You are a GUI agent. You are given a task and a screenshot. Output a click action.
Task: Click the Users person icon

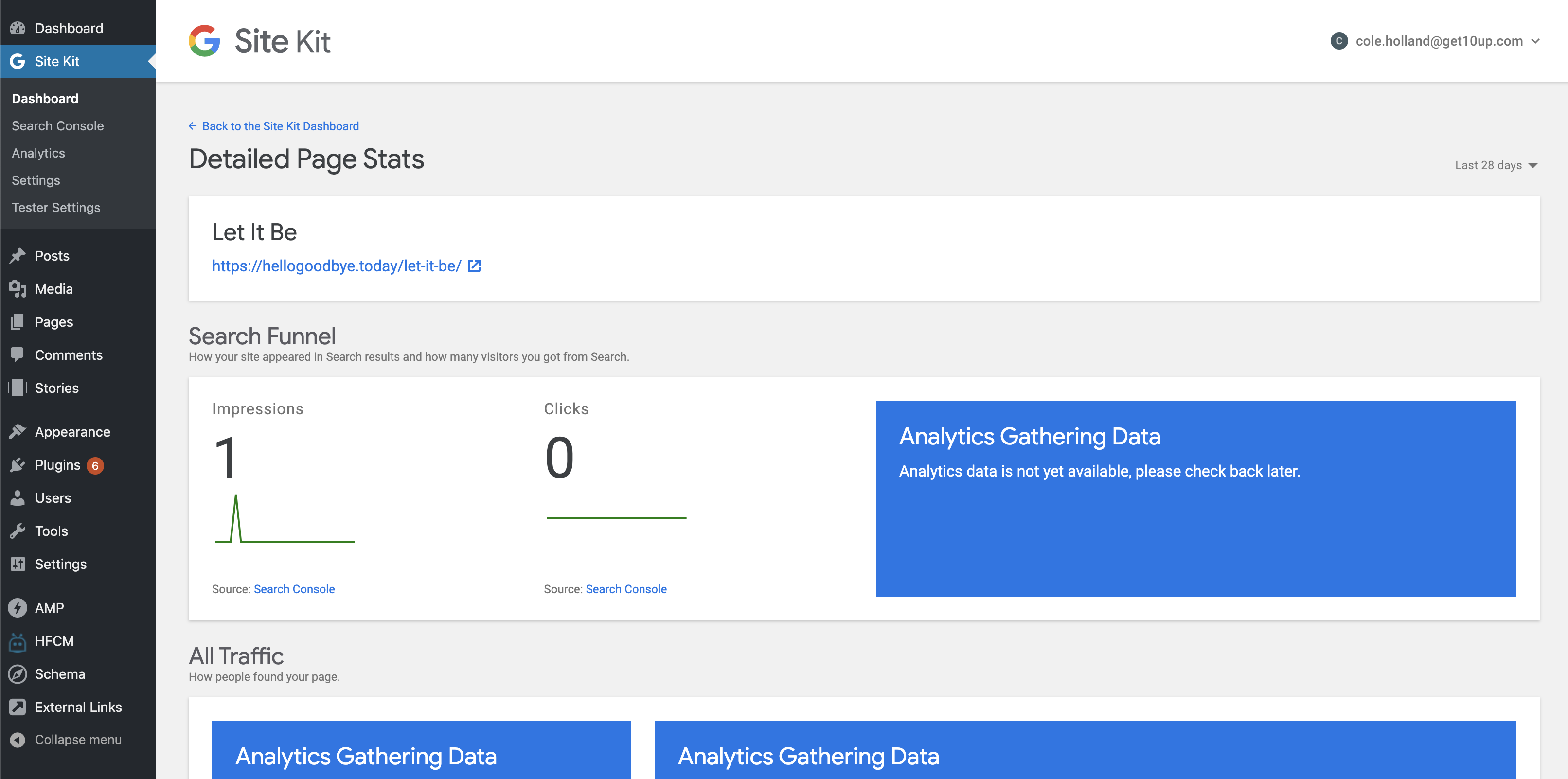[18, 498]
